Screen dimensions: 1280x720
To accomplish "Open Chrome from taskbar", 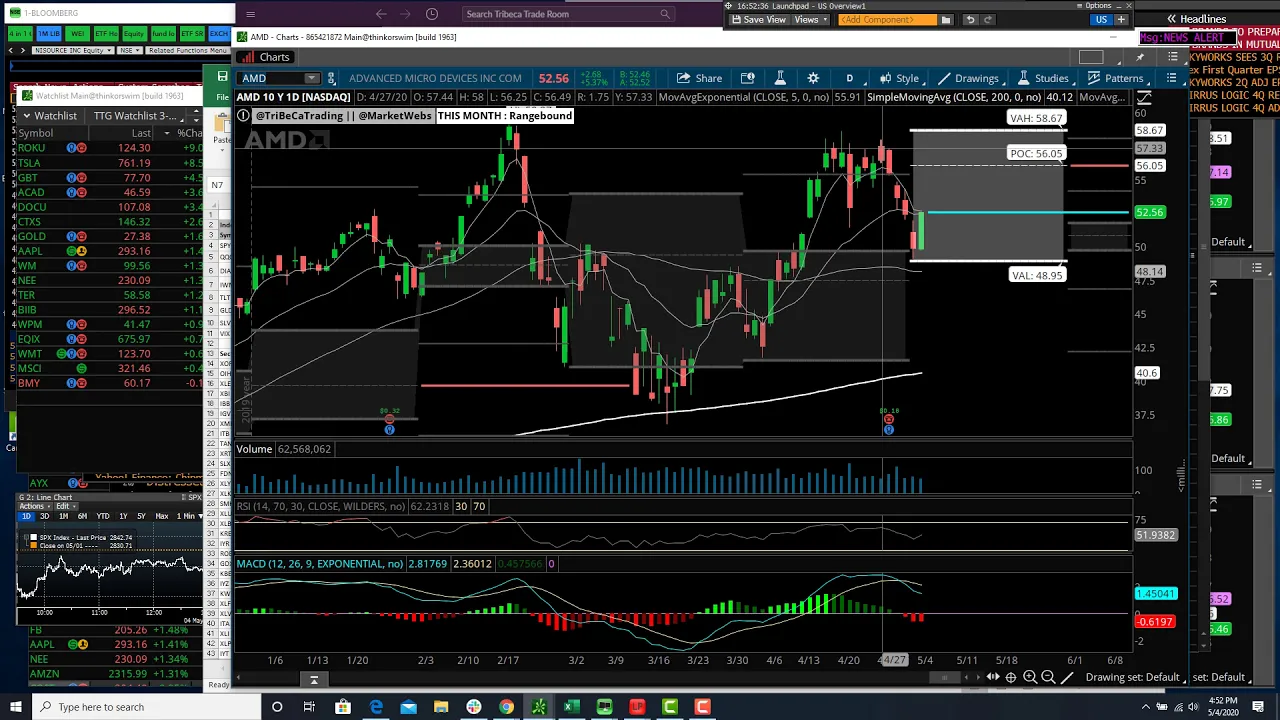I will (506, 707).
